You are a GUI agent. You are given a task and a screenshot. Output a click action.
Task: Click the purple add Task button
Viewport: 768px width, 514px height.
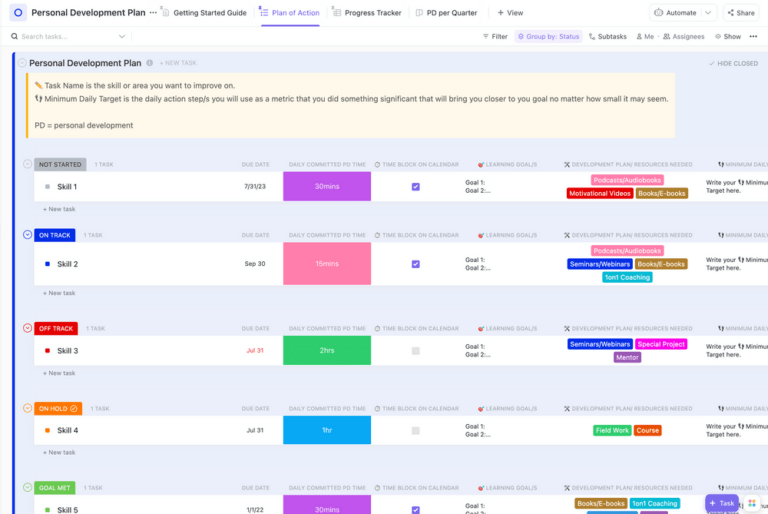[x=722, y=503]
